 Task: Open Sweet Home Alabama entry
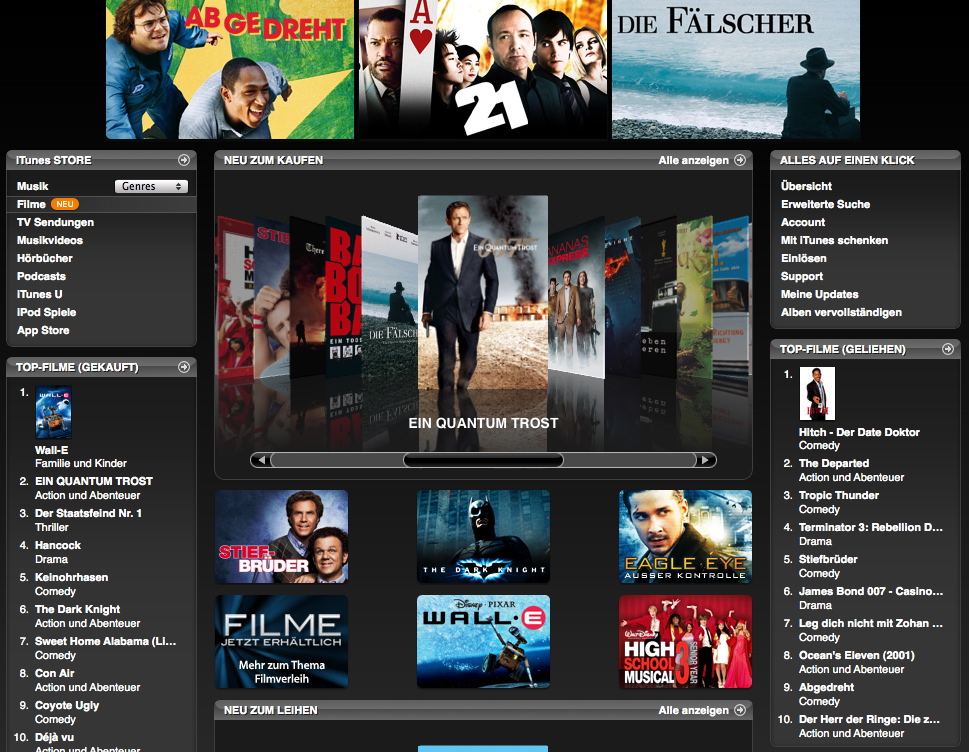tap(105, 641)
